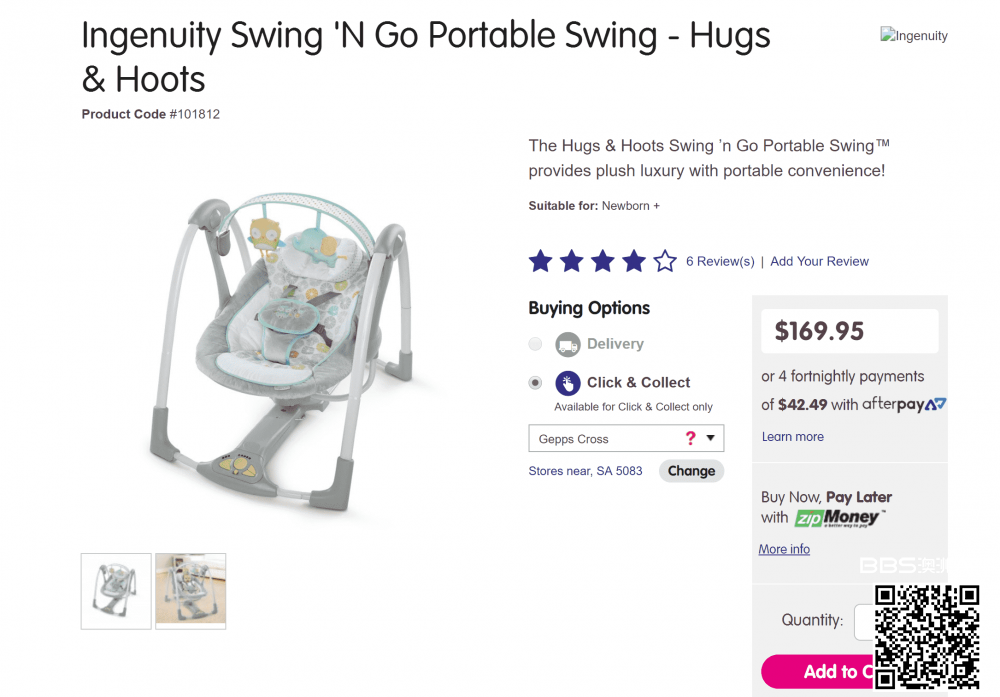This screenshot has width=1000, height=697.
Task: Click the afterpay Learn more link
Action: pos(792,437)
